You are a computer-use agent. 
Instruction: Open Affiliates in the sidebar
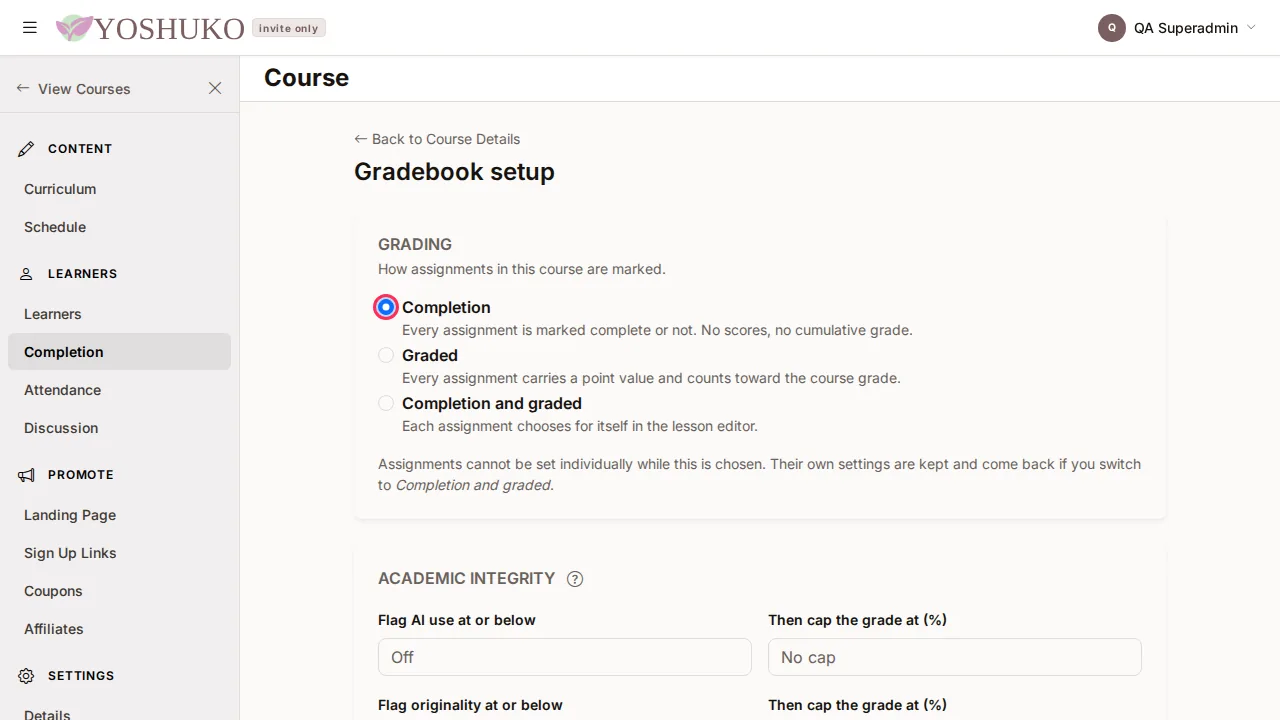pyautogui.click(x=119, y=629)
